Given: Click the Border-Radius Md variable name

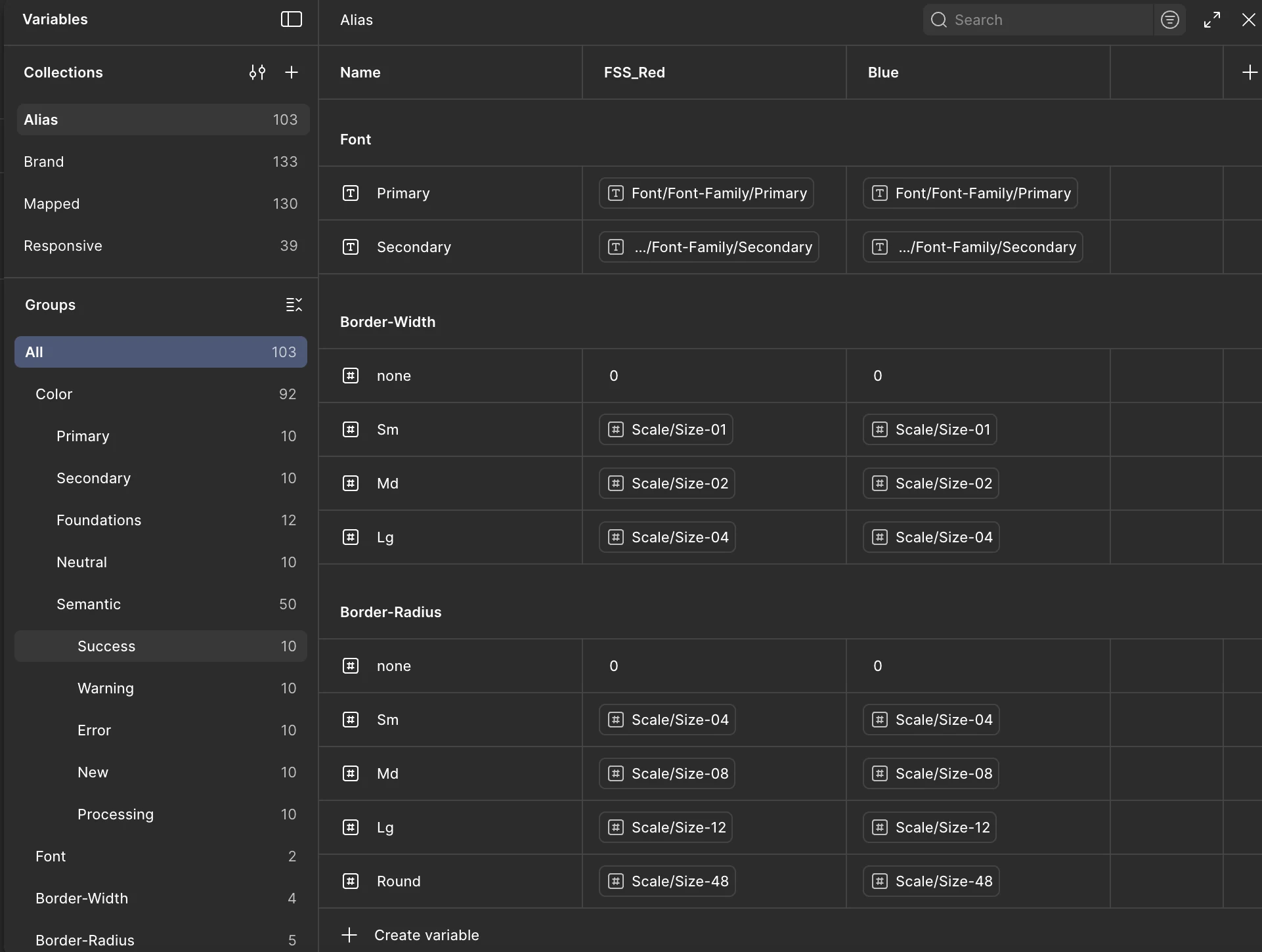Looking at the screenshot, I should [387, 773].
